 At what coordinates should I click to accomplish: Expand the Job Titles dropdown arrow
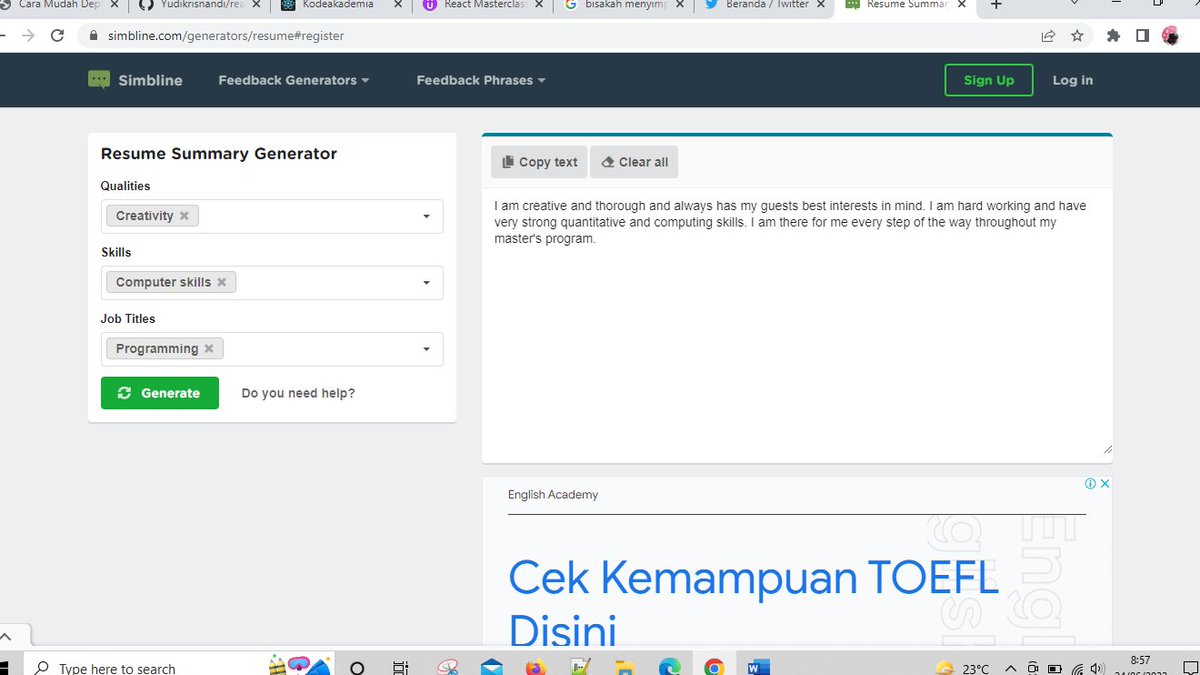point(426,349)
